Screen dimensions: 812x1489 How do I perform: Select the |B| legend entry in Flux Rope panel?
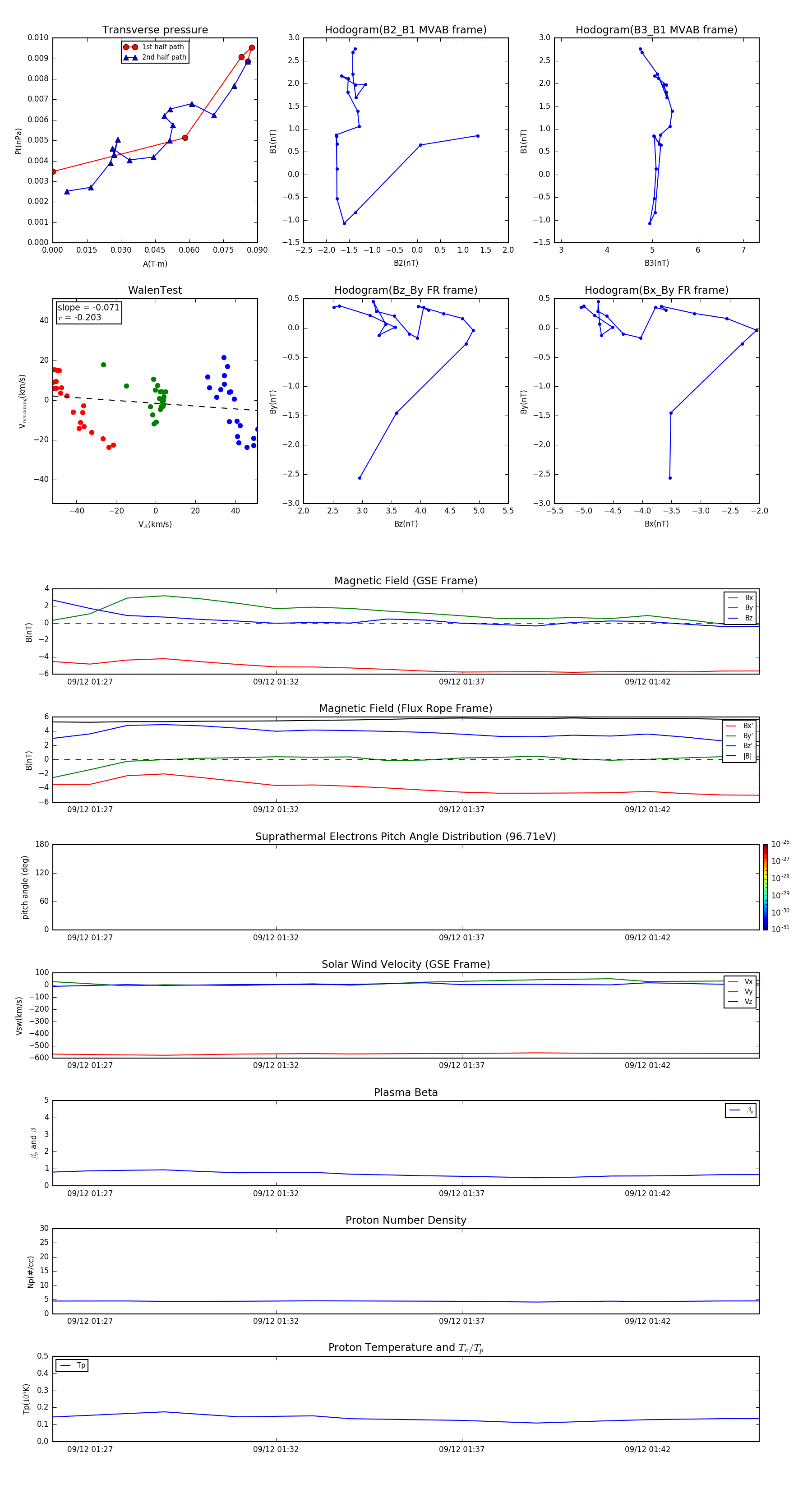click(739, 756)
